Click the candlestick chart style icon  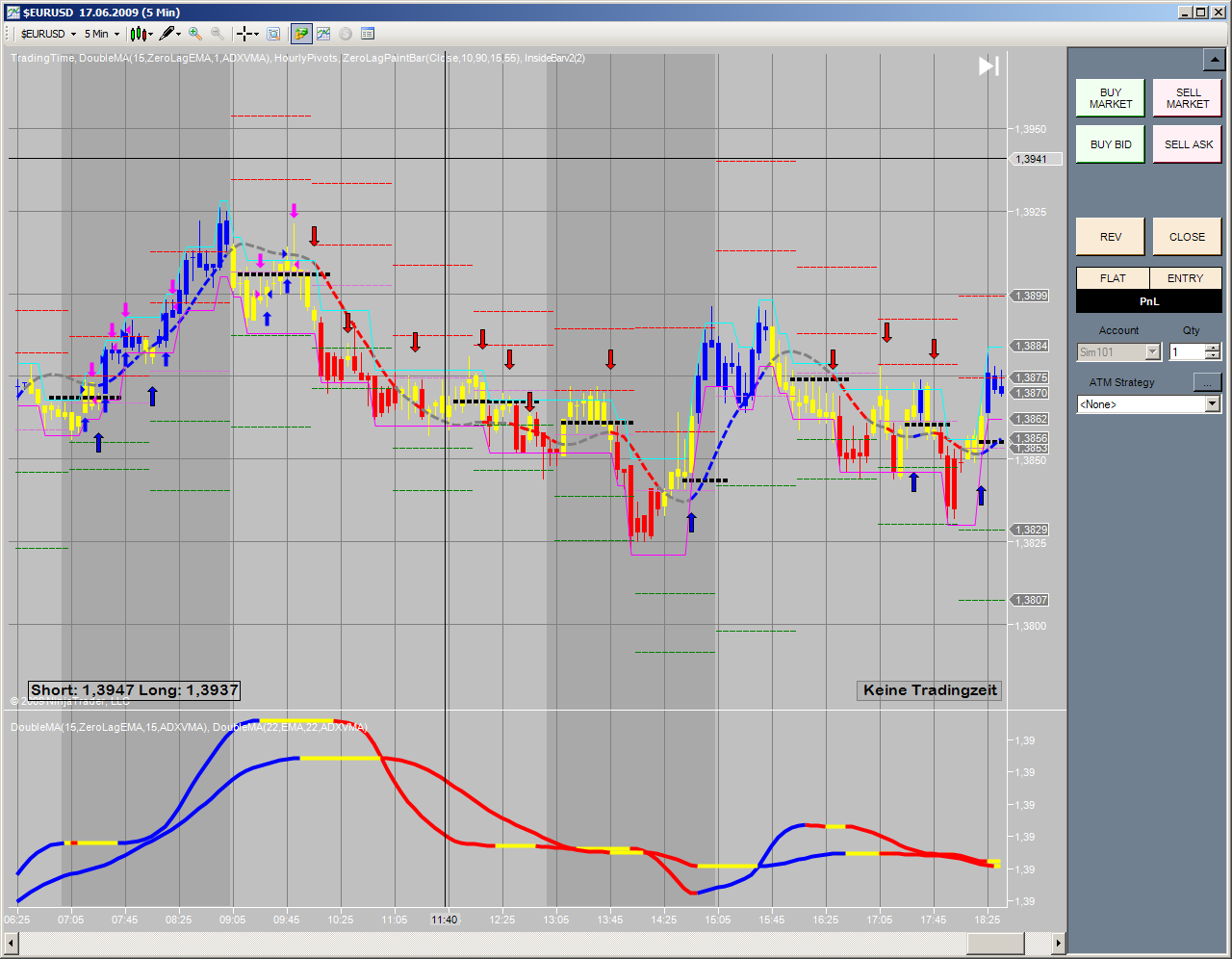138,34
